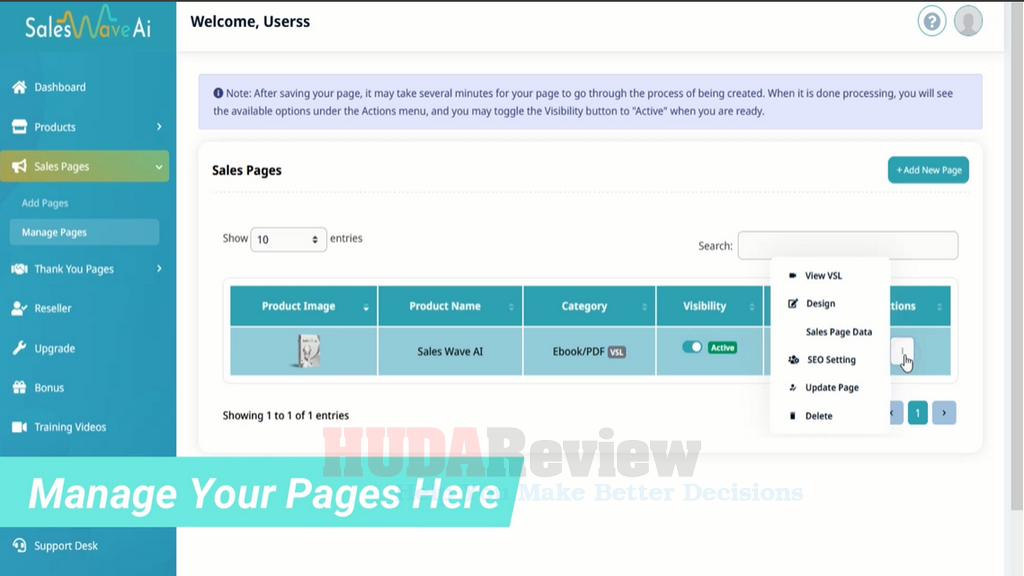Expand the Thank You Pages chevron
The image size is (1024, 576).
click(x=159, y=268)
